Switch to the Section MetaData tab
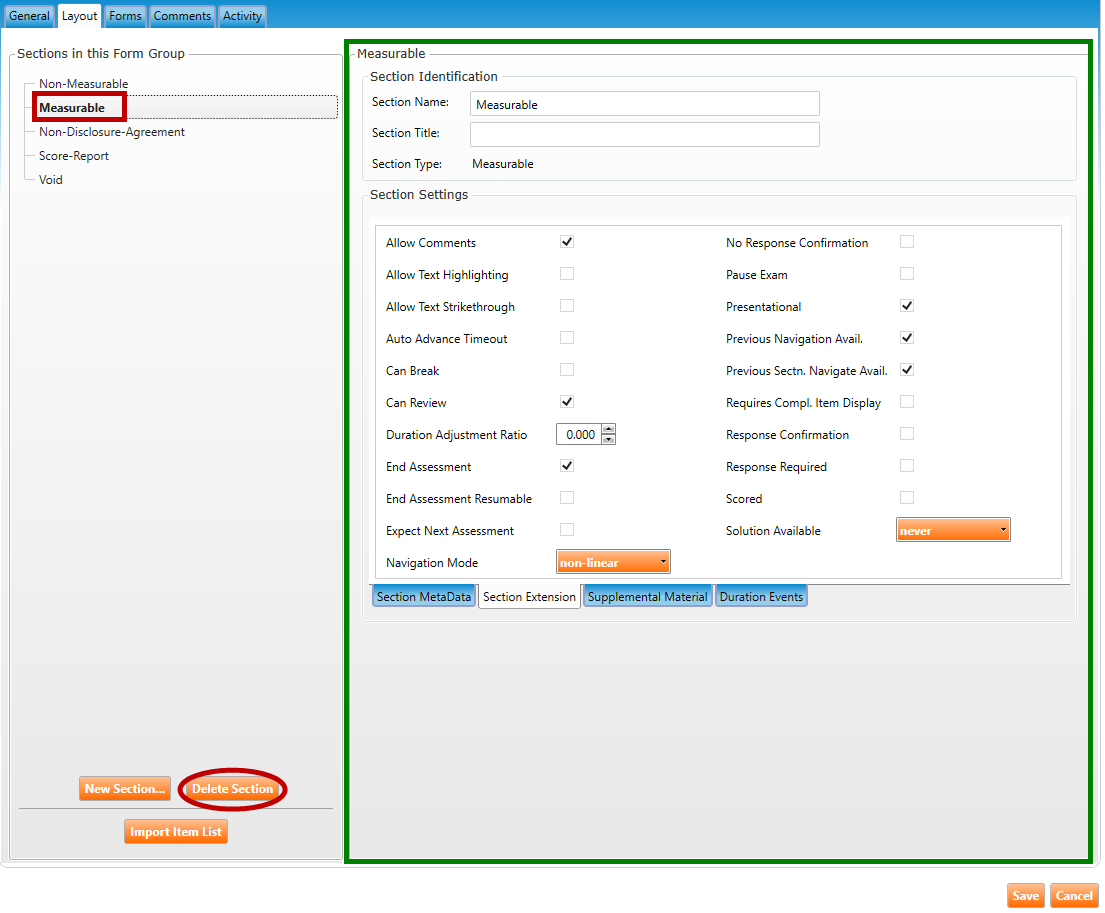The height and width of the screenshot is (913, 1105). (x=424, y=597)
